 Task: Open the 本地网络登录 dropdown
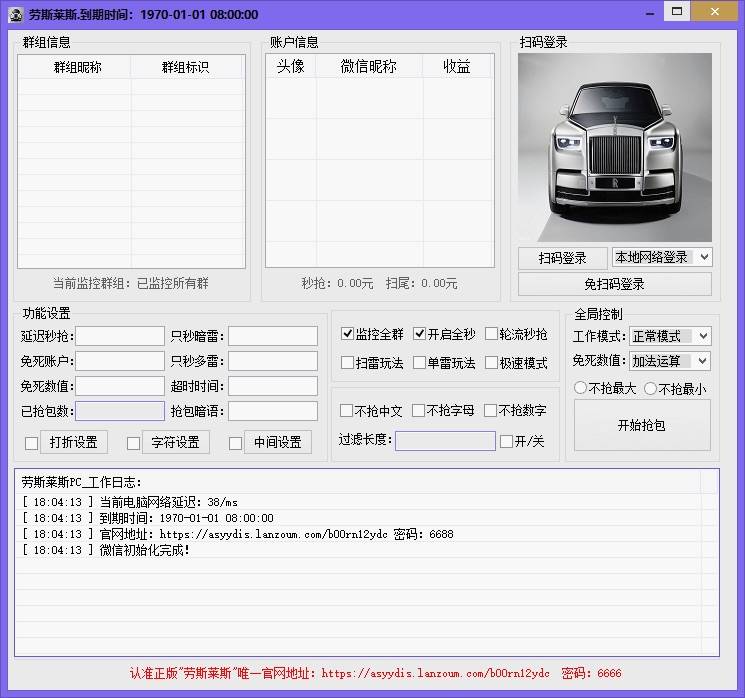click(x=662, y=258)
